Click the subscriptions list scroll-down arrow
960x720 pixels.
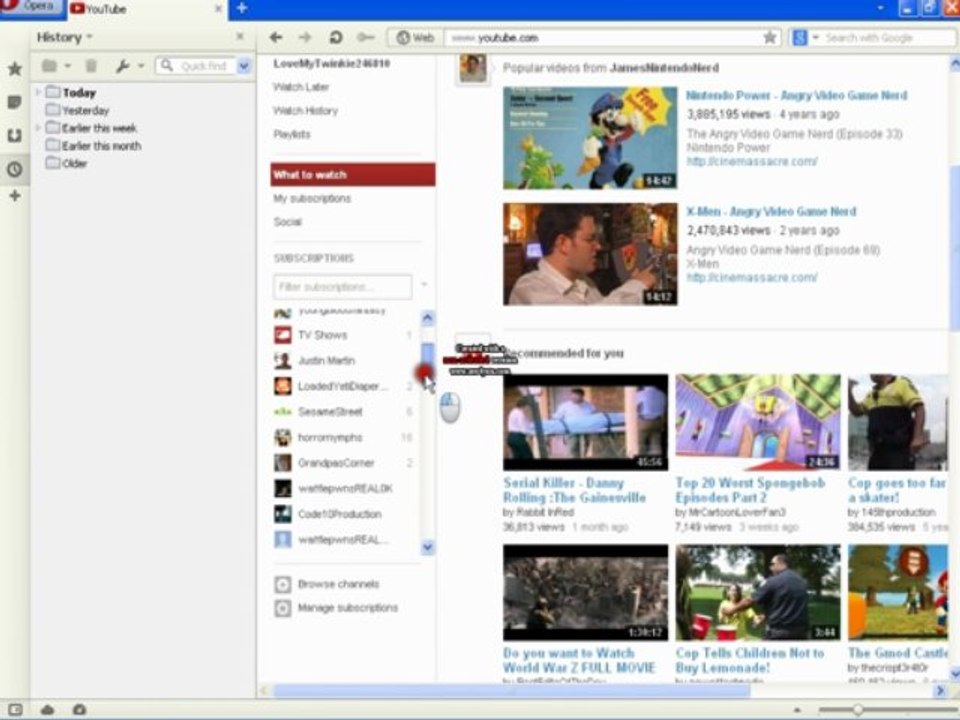pyautogui.click(x=427, y=547)
